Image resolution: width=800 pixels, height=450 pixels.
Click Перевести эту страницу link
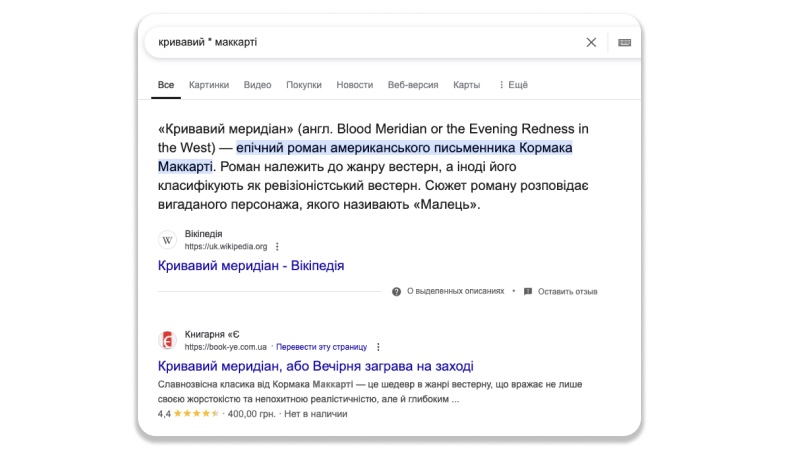click(321, 347)
